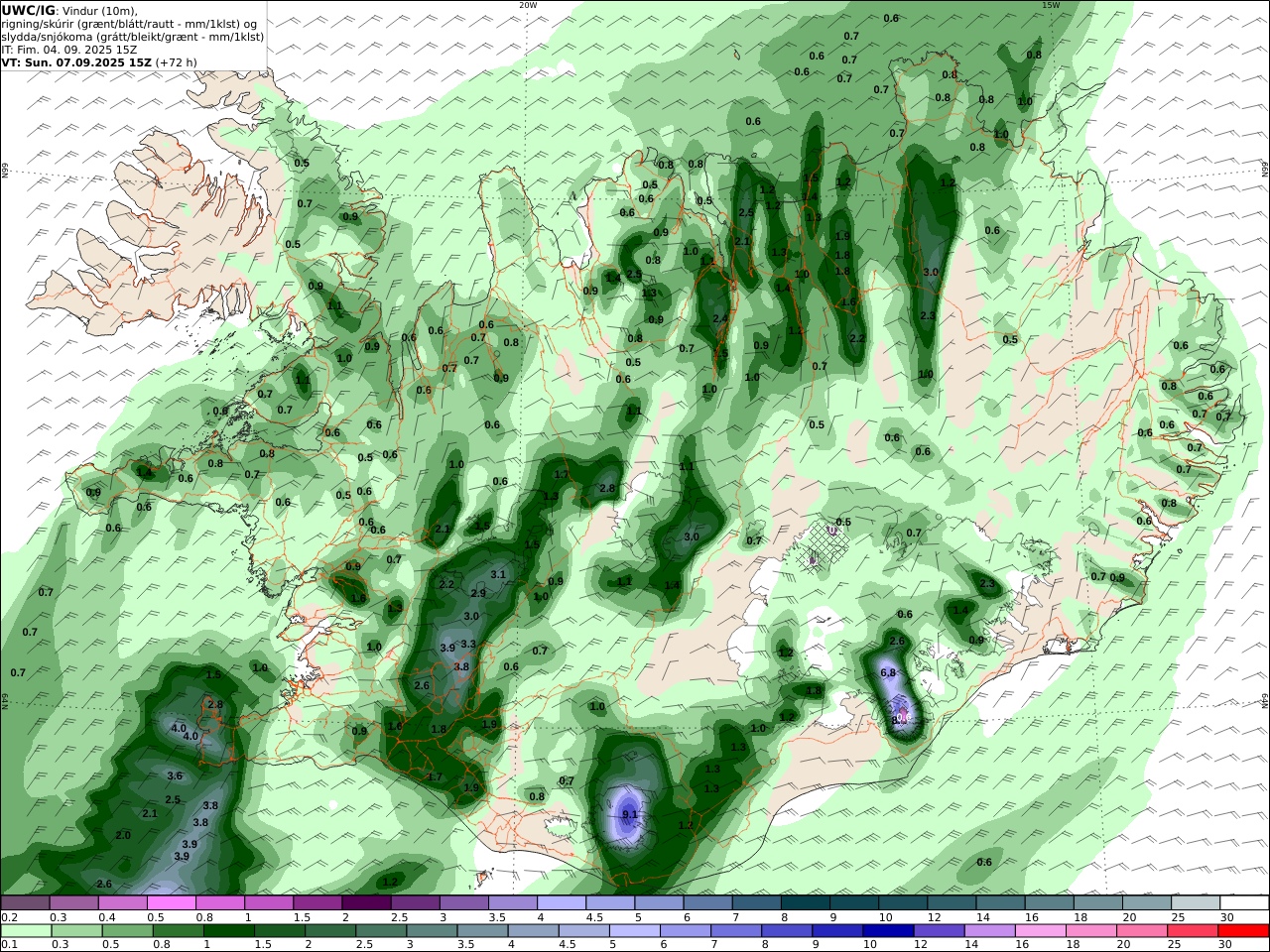Screen dimensions: 1270x952
Task: Click the 6.8 precipitation value on the map
Action: tap(888, 672)
